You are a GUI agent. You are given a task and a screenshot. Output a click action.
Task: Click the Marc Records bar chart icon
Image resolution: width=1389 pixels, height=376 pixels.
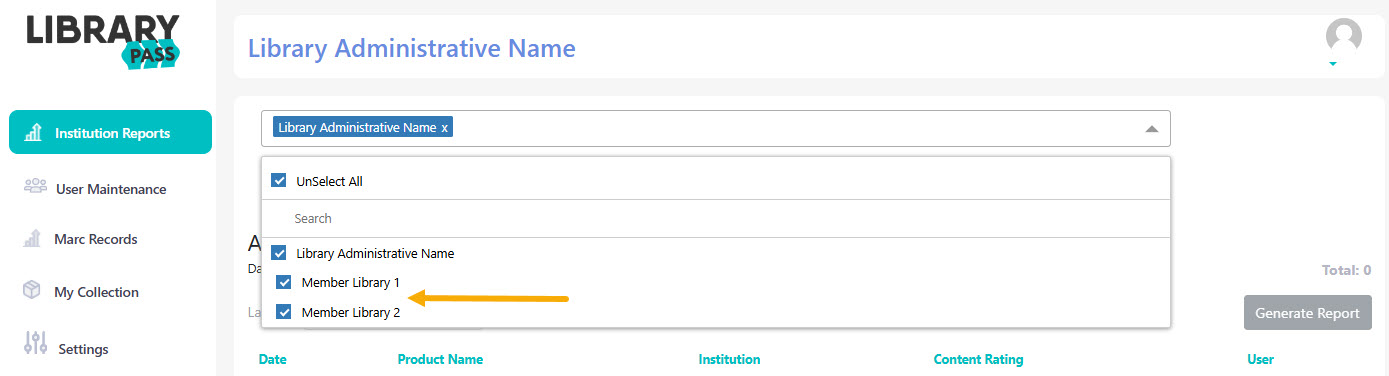coord(33,239)
